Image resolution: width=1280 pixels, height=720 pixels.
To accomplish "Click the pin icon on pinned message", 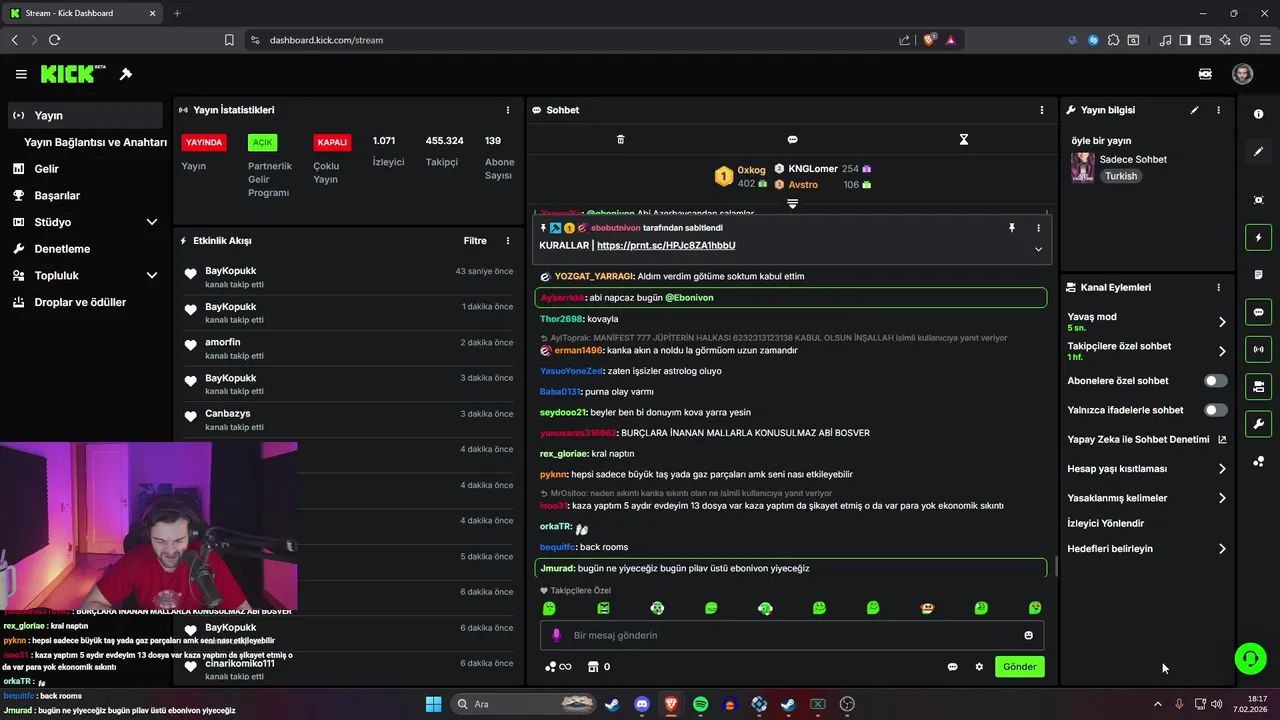I will click(x=1011, y=228).
